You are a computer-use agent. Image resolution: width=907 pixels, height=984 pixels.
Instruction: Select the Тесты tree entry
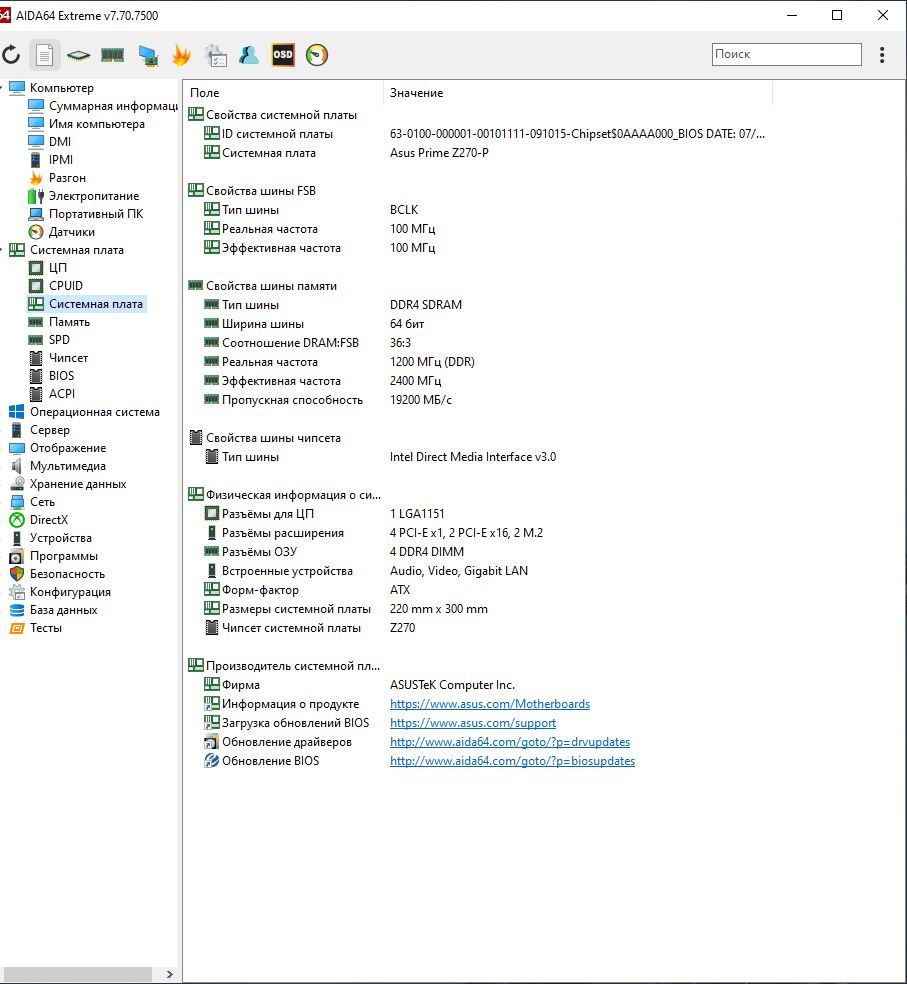tap(46, 628)
